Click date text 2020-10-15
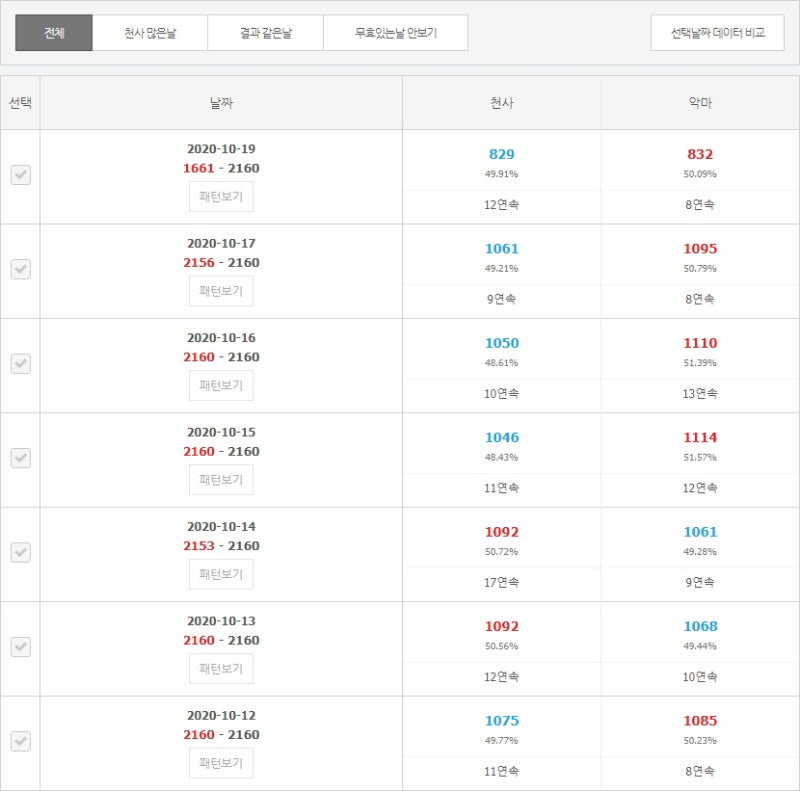This screenshot has width=800, height=791. [x=221, y=432]
